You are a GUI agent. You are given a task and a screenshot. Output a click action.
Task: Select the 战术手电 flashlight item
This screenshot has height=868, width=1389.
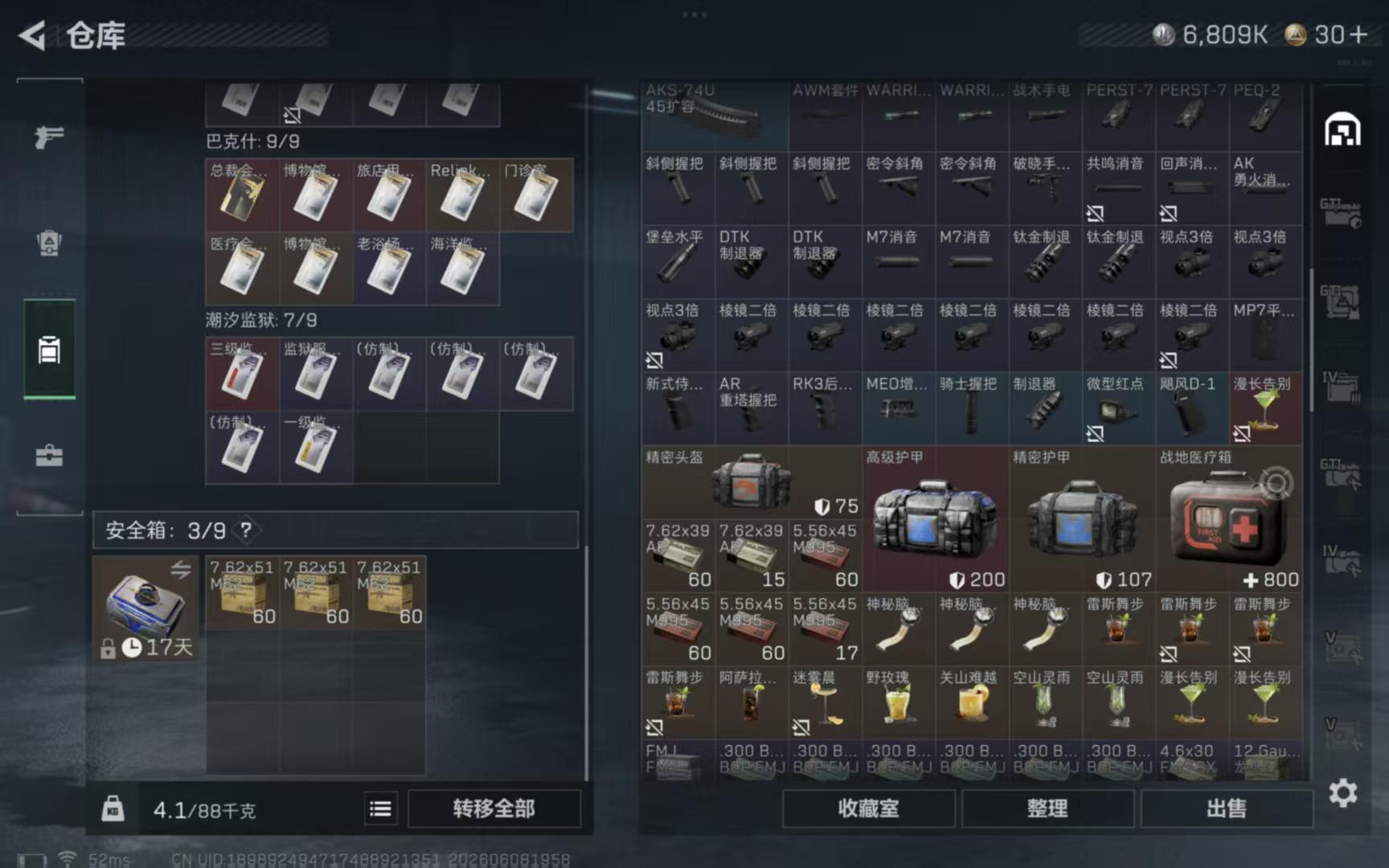tap(1045, 115)
